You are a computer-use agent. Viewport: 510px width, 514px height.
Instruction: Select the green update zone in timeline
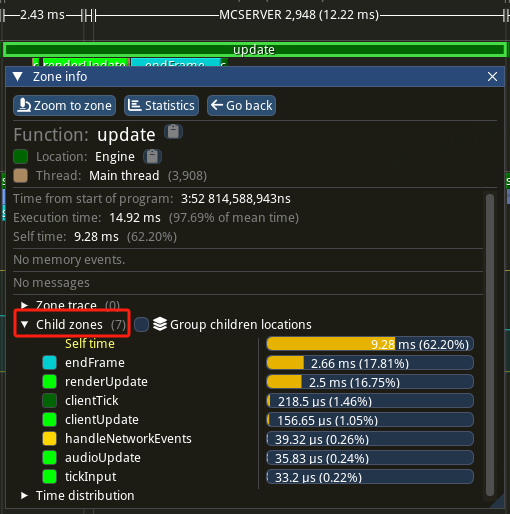pyautogui.click(x=255, y=50)
